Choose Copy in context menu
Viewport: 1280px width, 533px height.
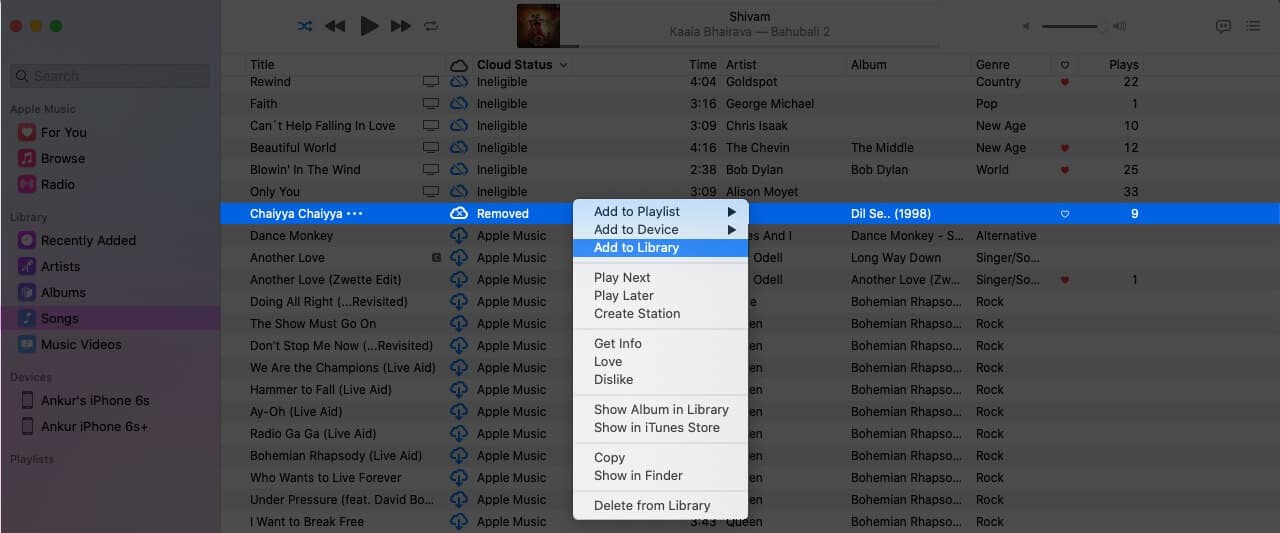[660, 457]
